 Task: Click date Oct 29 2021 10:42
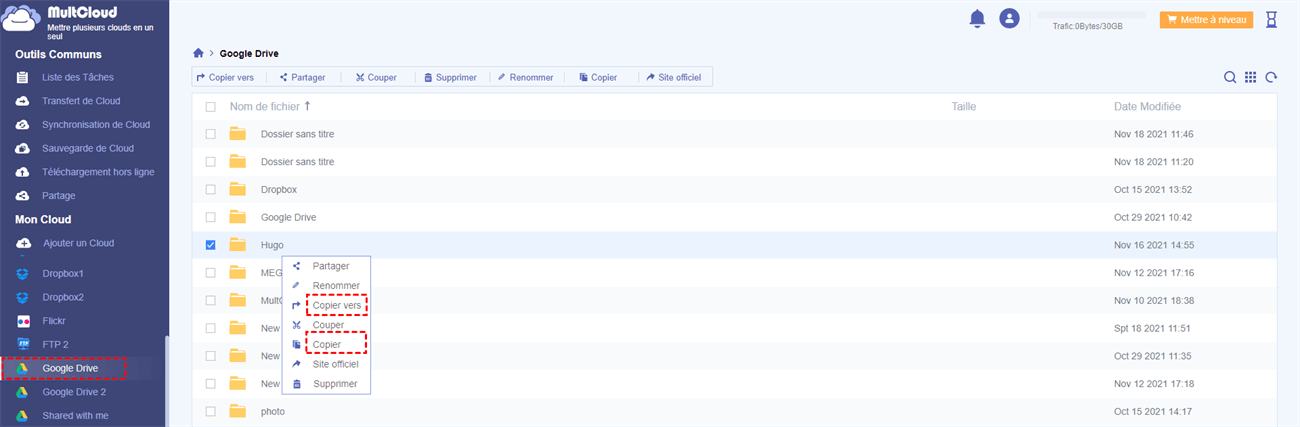[x=1153, y=217]
